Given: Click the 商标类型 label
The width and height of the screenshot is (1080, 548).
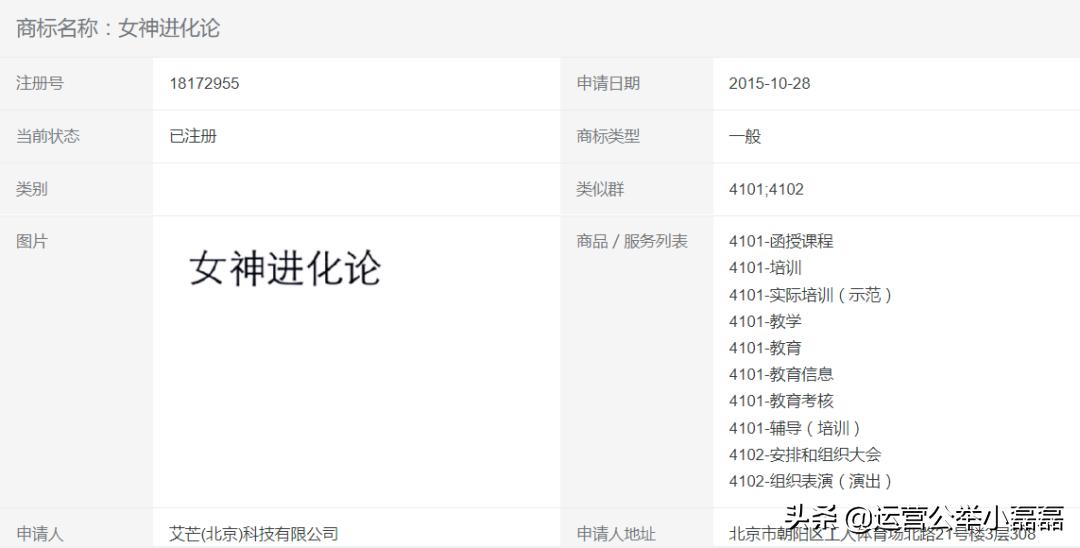Looking at the screenshot, I should click(x=608, y=136).
